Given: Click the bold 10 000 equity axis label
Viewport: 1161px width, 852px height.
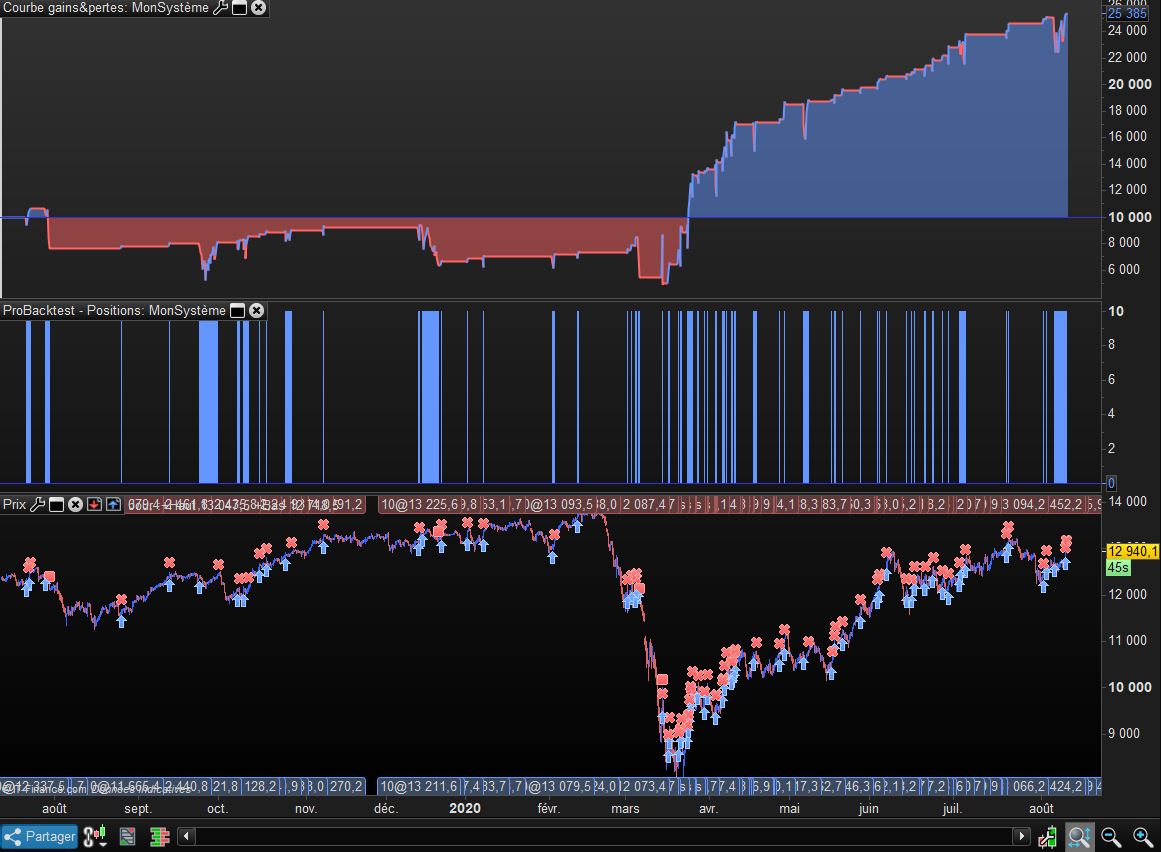Looking at the screenshot, I should point(1130,217).
